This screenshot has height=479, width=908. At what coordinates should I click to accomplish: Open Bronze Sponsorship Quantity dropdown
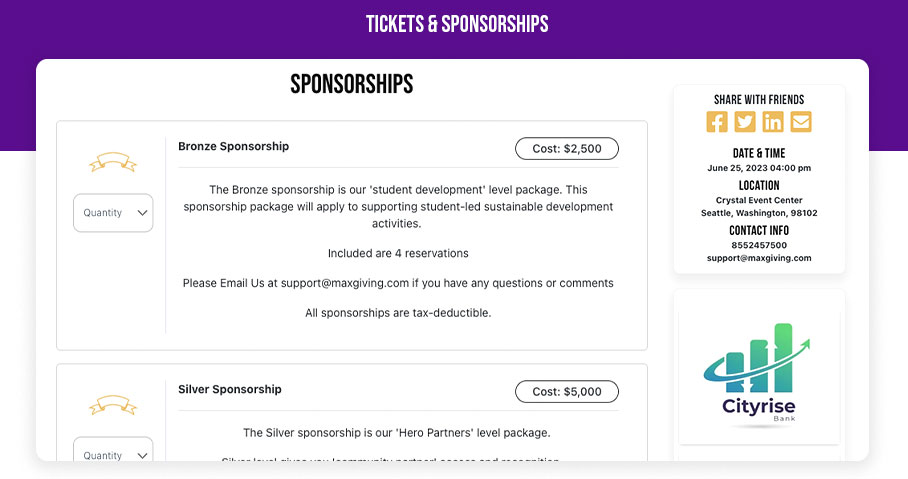[113, 213]
